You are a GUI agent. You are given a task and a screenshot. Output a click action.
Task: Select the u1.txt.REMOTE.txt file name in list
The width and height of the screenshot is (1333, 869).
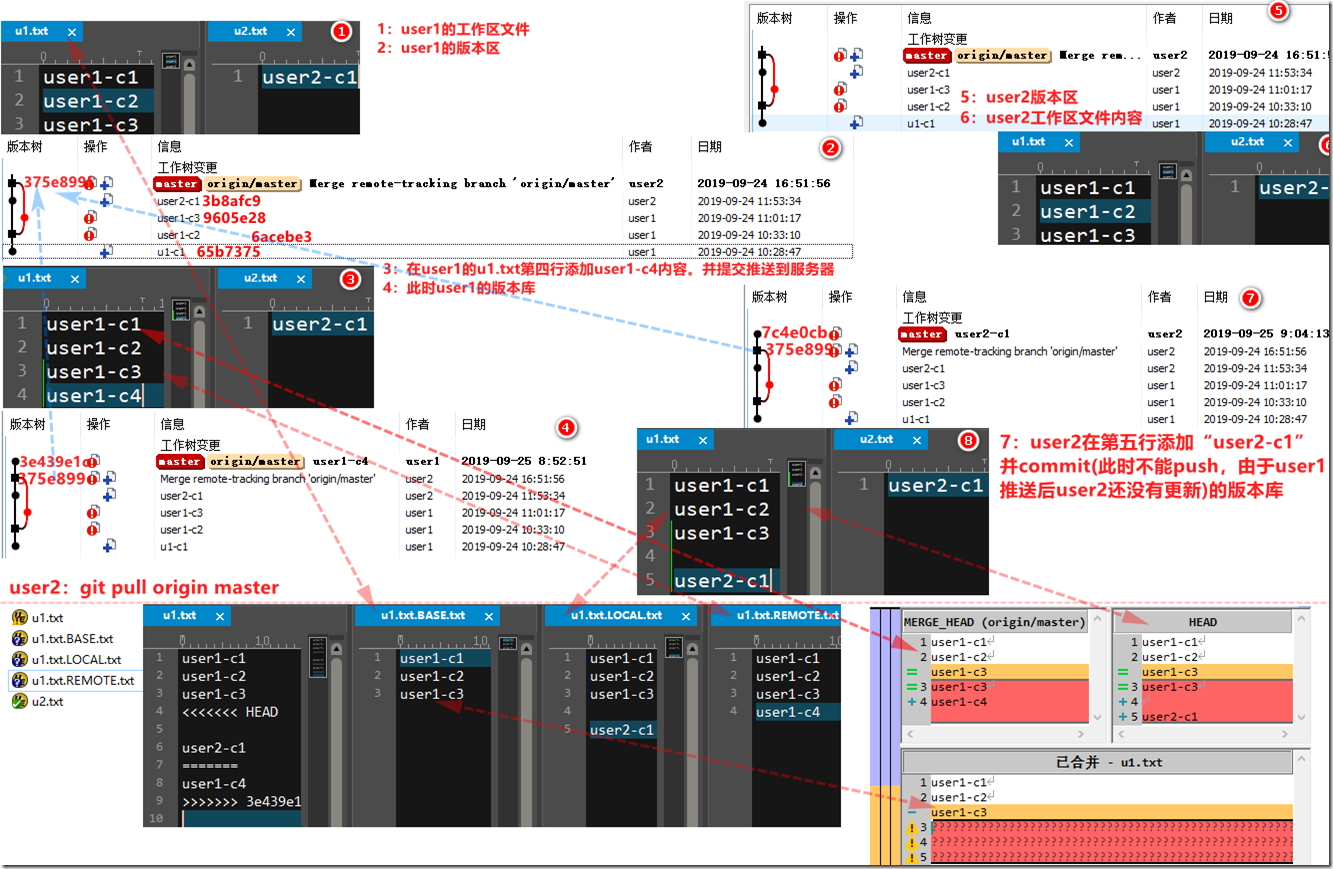[x=82, y=681]
